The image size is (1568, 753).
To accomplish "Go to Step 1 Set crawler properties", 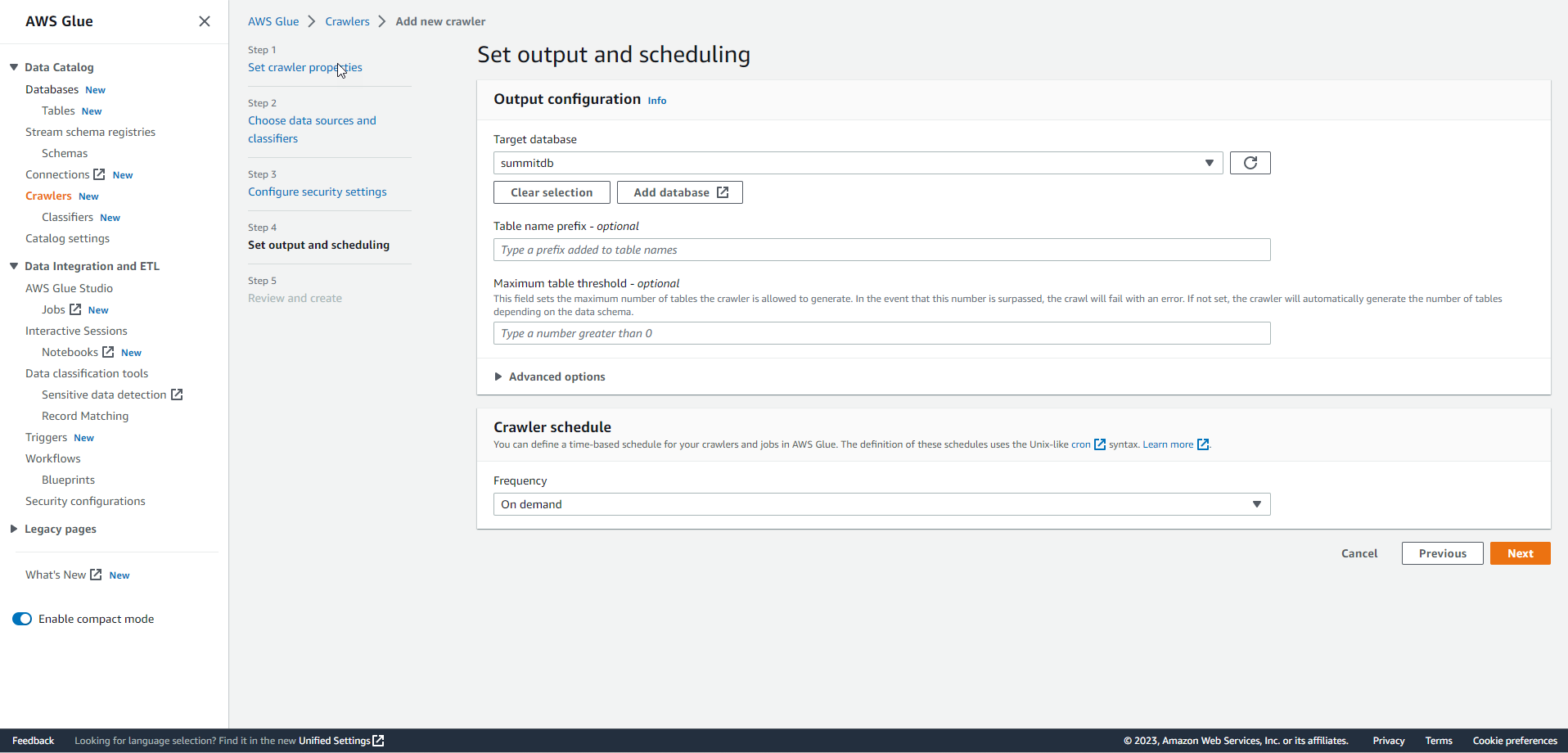I will point(305,67).
